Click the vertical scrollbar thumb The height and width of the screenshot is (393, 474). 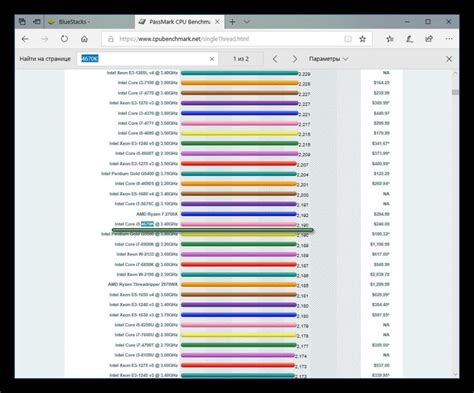(455, 92)
